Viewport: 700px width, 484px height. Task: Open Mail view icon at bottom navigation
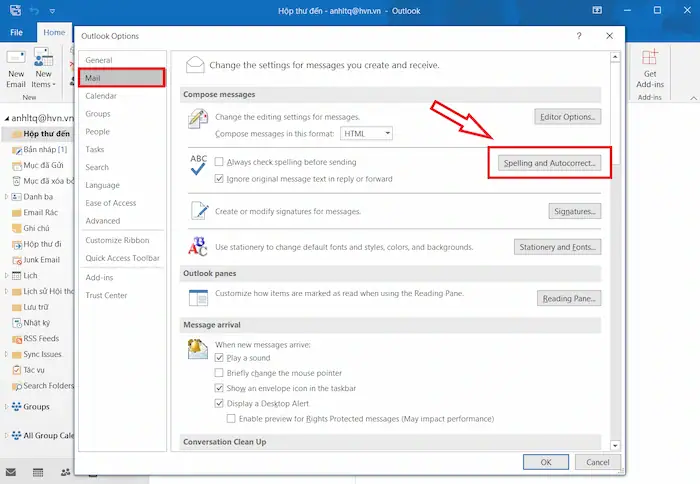coord(11,472)
